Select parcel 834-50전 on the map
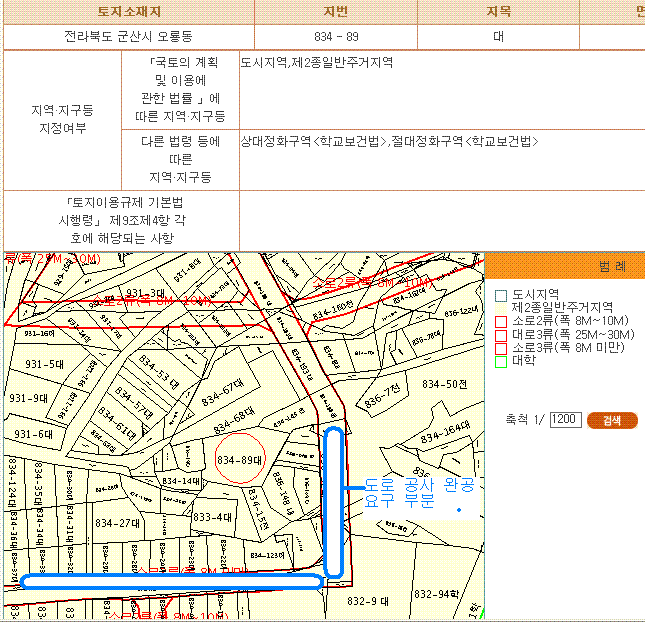 coord(444,384)
